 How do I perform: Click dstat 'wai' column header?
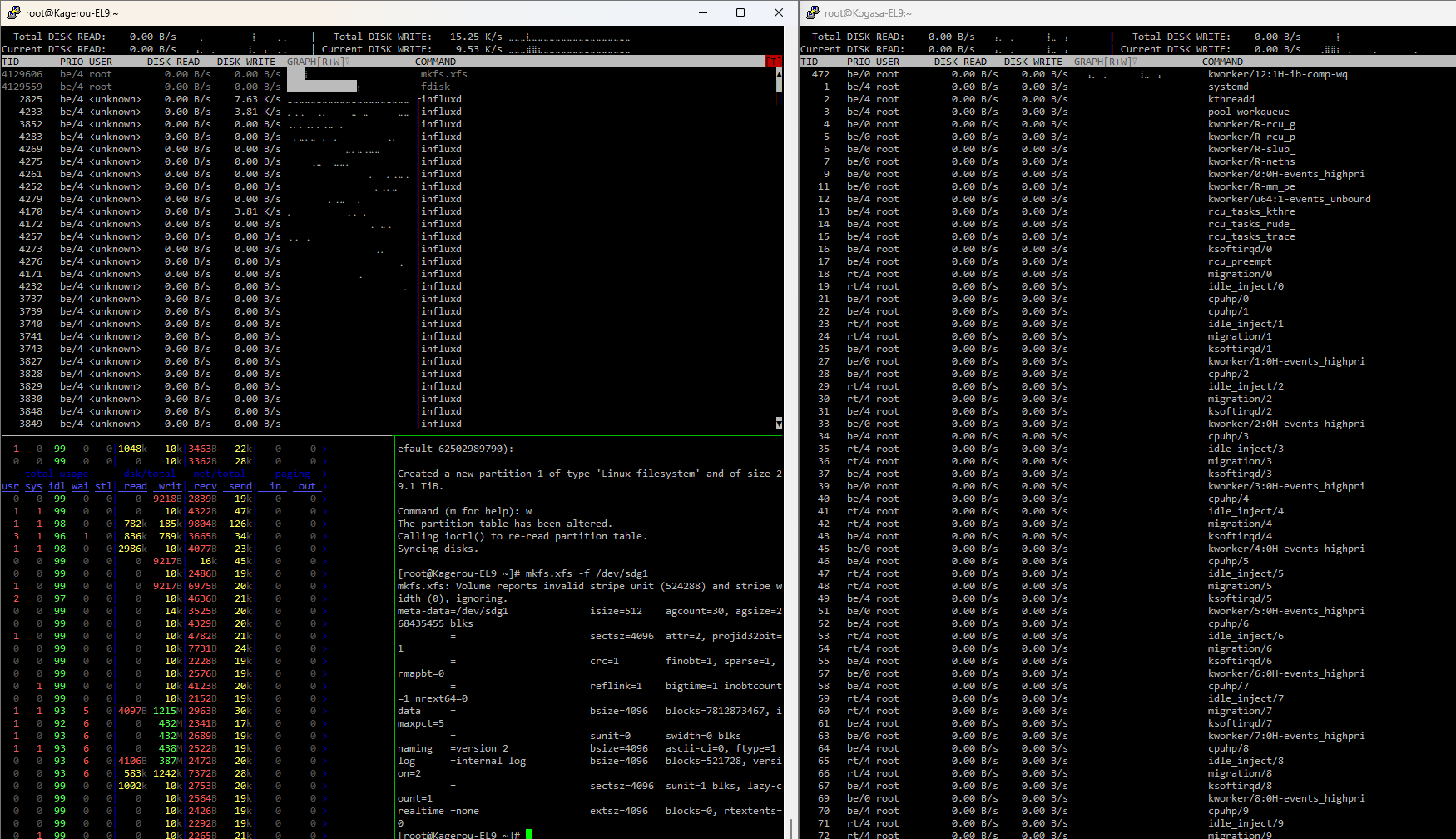[80, 486]
